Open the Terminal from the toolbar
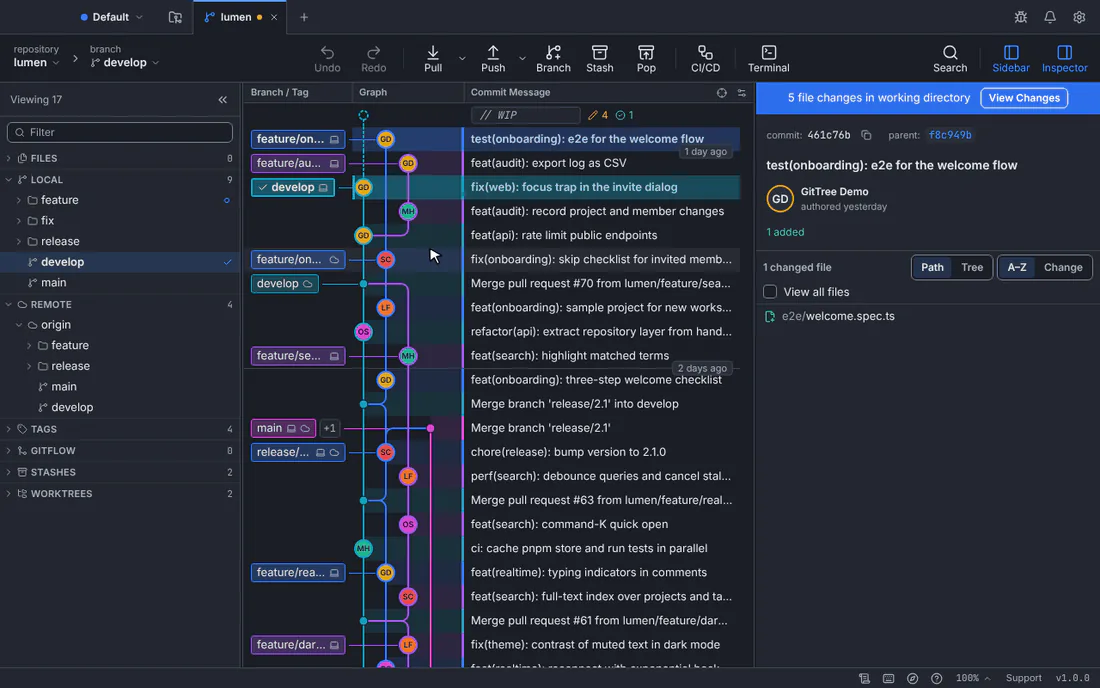 (768, 59)
